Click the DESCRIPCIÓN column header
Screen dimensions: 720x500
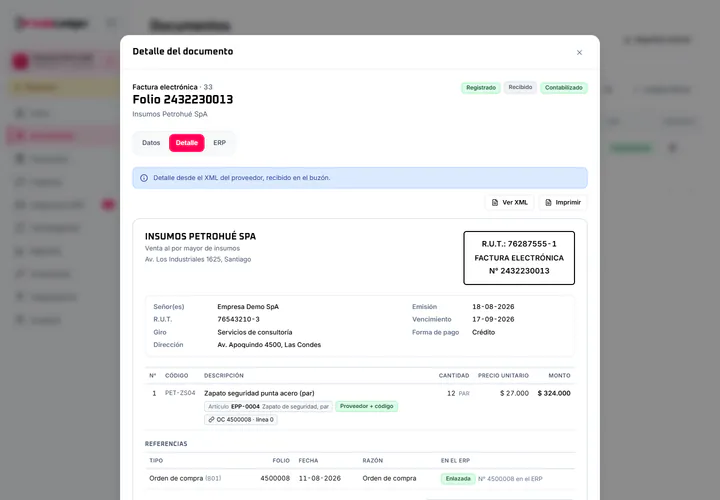224,376
